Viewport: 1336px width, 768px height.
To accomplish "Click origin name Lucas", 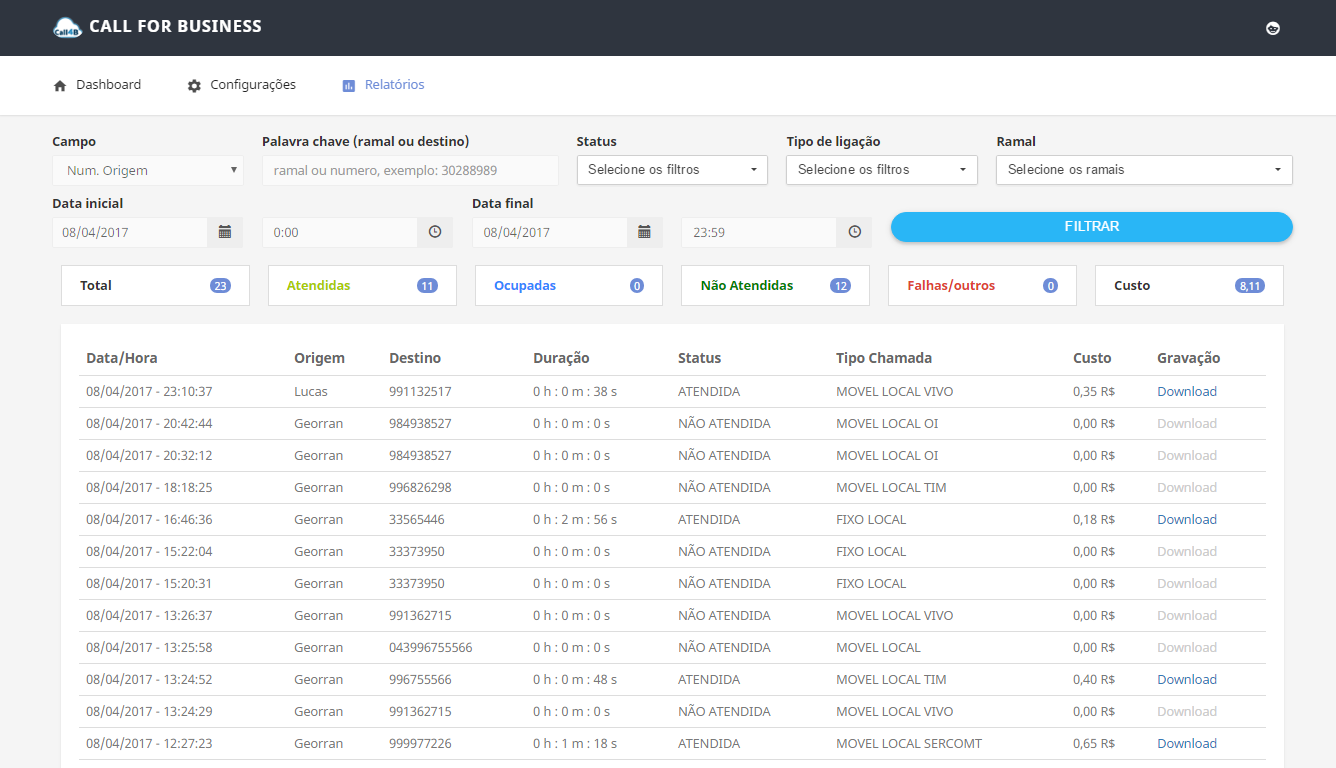I will (311, 391).
